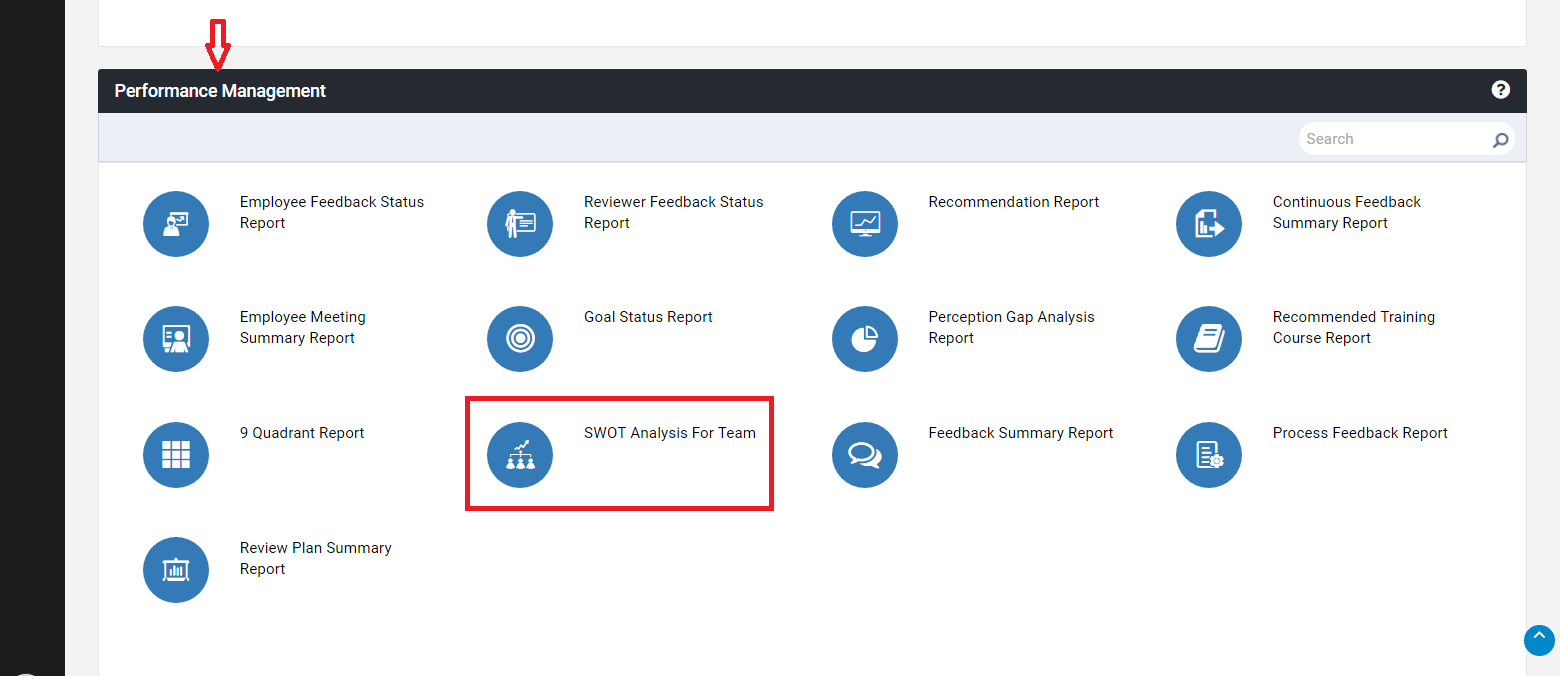The image size is (1560, 676).
Task: Click Review Plan Summary Report link
Action: coord(316,558)
